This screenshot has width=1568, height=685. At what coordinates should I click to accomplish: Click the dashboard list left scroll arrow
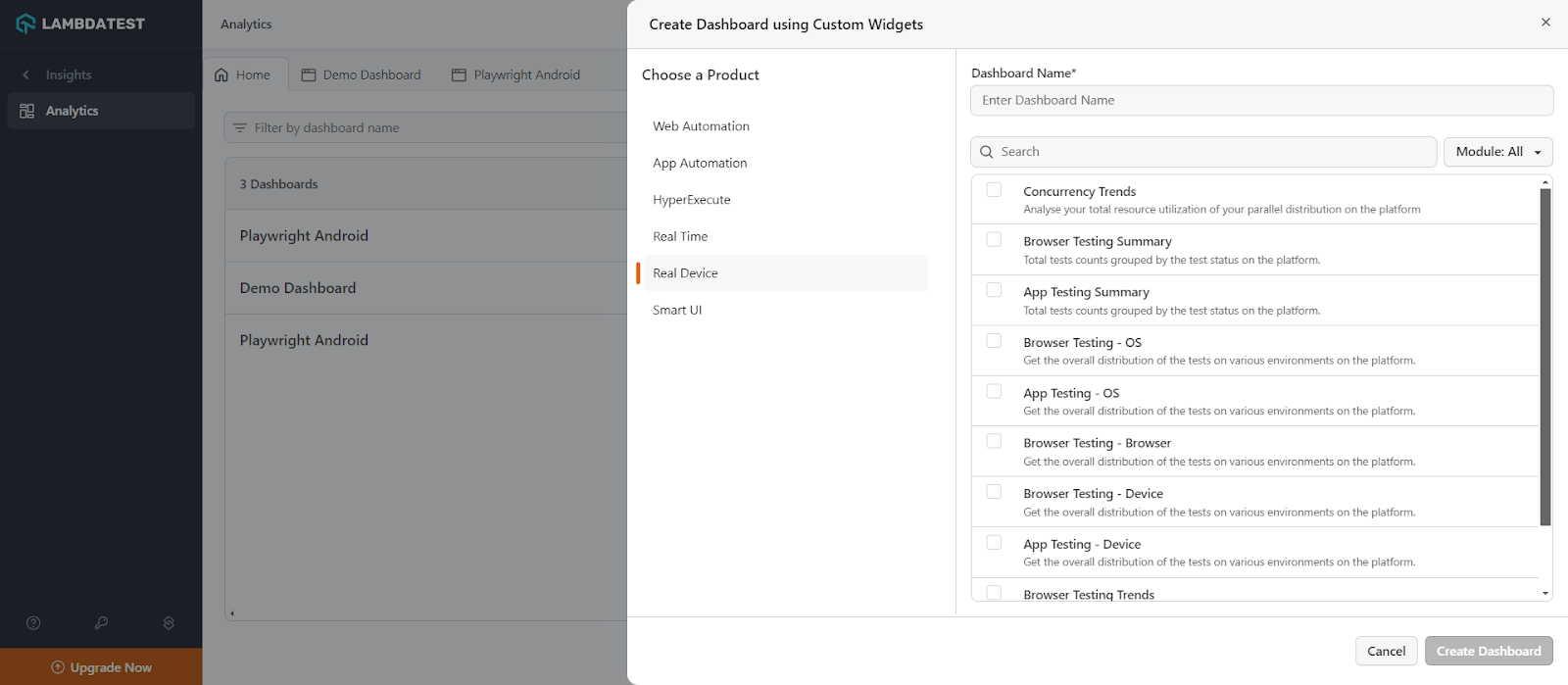point(232,613)
